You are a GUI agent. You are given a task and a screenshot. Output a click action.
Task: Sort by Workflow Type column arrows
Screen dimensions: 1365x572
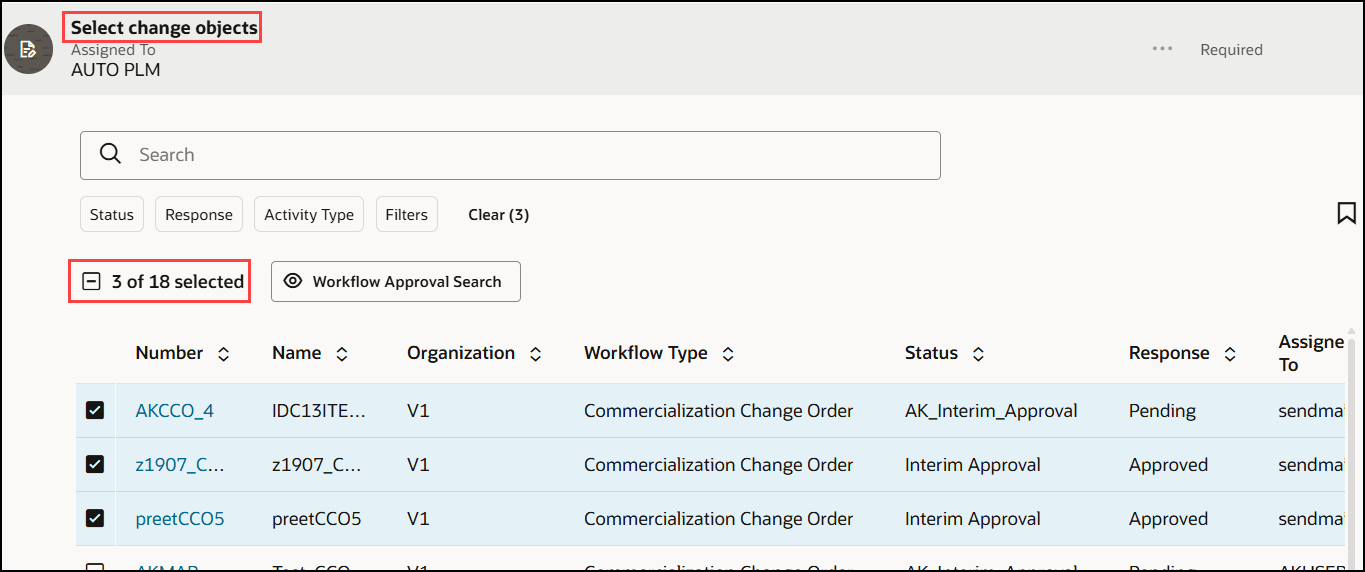[728, 354]
